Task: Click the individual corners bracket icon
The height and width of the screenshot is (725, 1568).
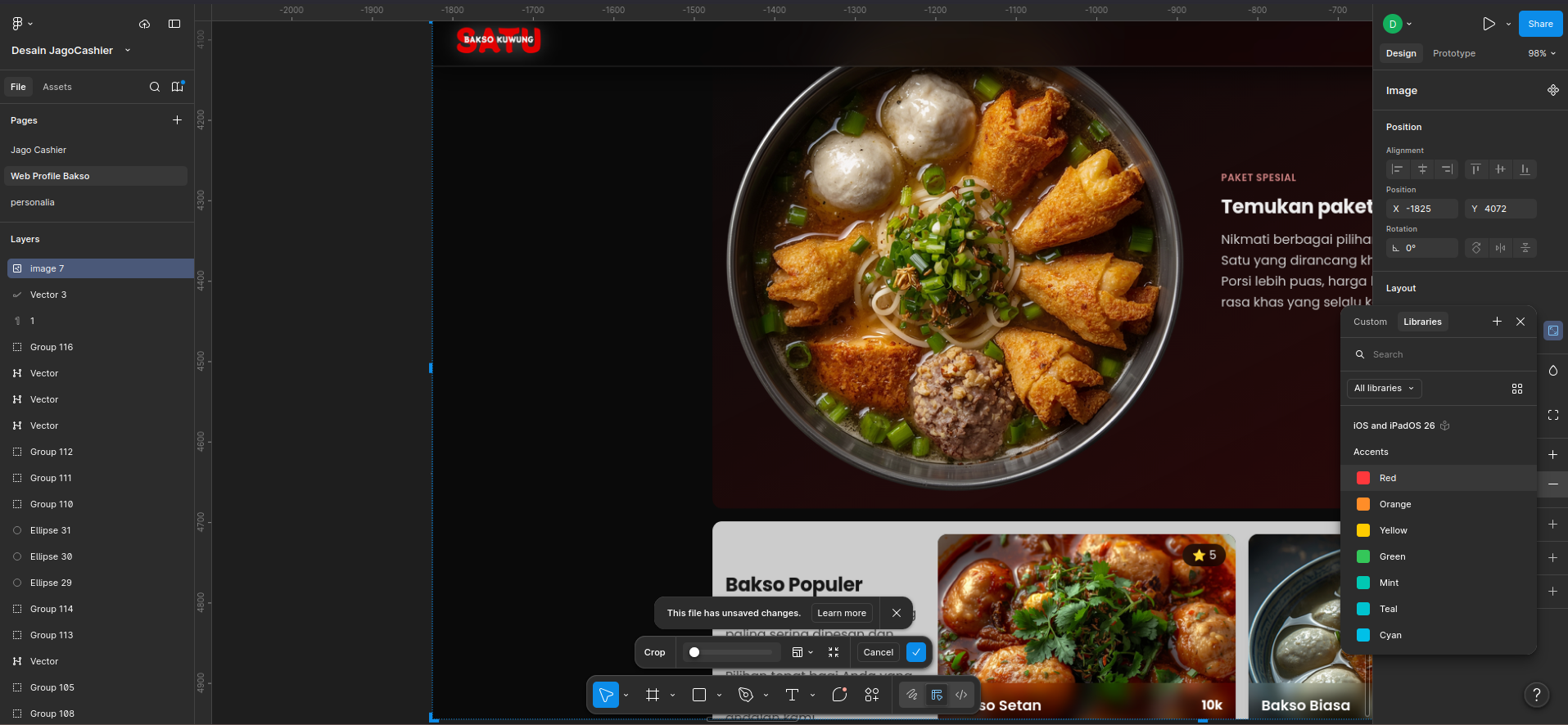Action: 1553,415
